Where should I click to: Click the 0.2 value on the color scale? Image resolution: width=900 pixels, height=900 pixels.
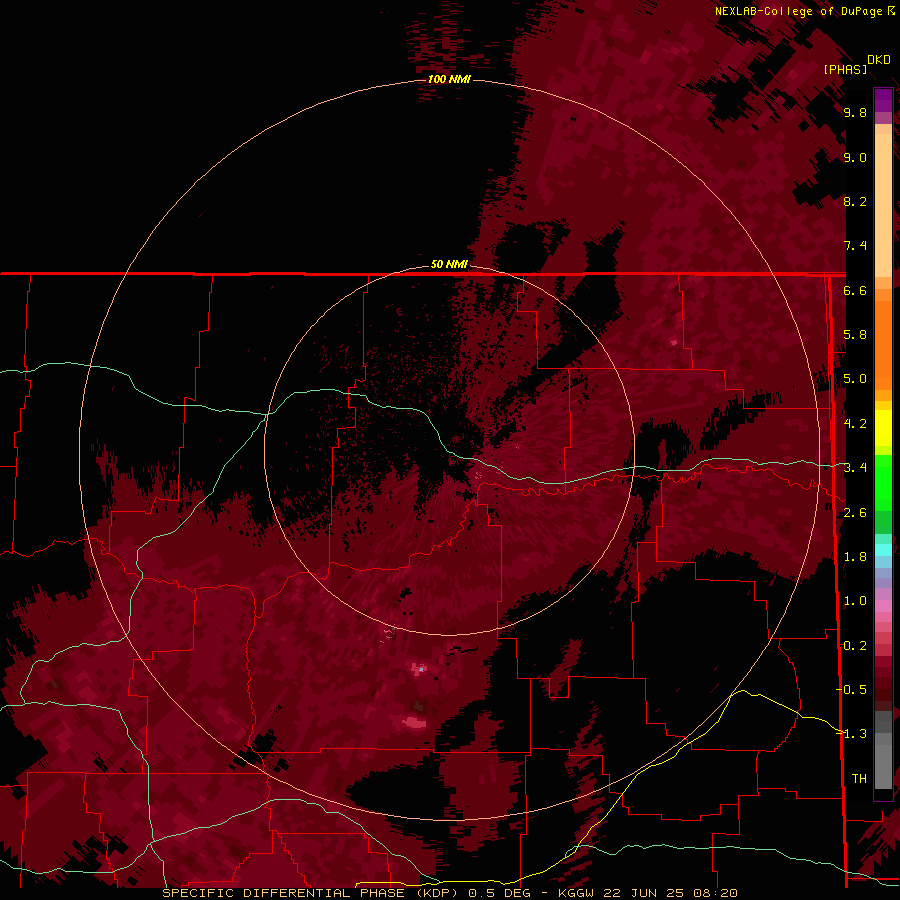(855, 646)
